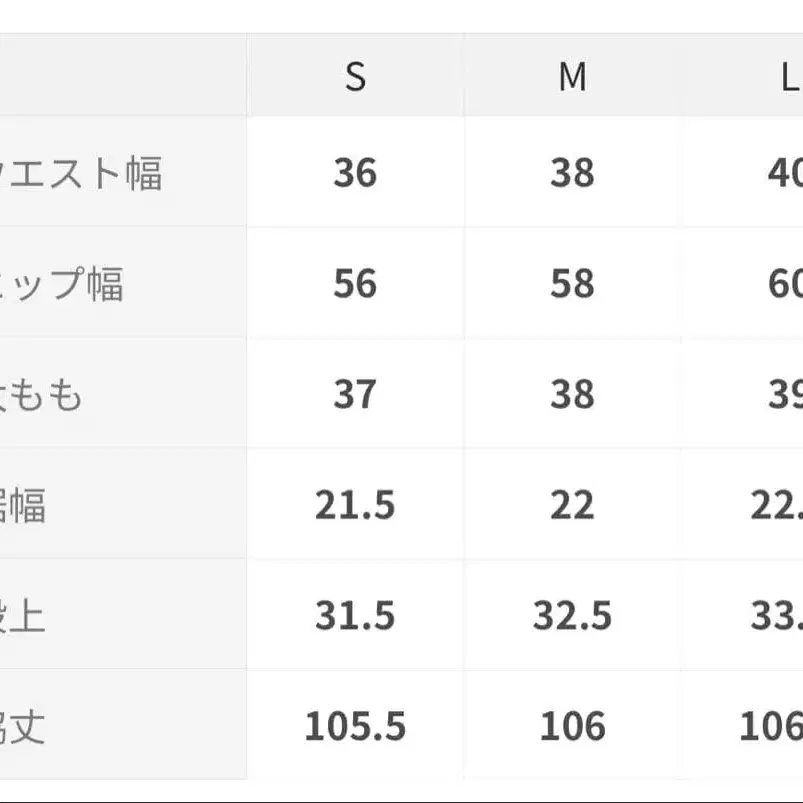Select the L hip value 60

click(x=785, y=284)
